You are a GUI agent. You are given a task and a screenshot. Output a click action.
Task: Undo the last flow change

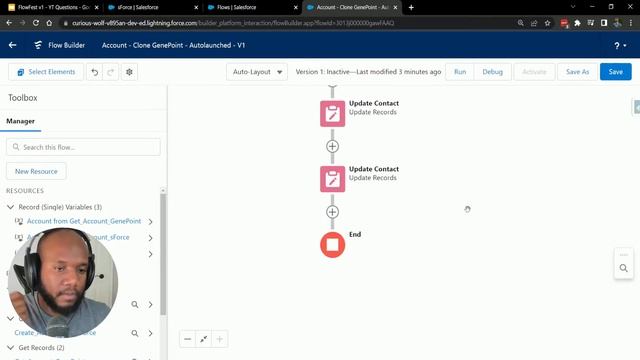95,72
